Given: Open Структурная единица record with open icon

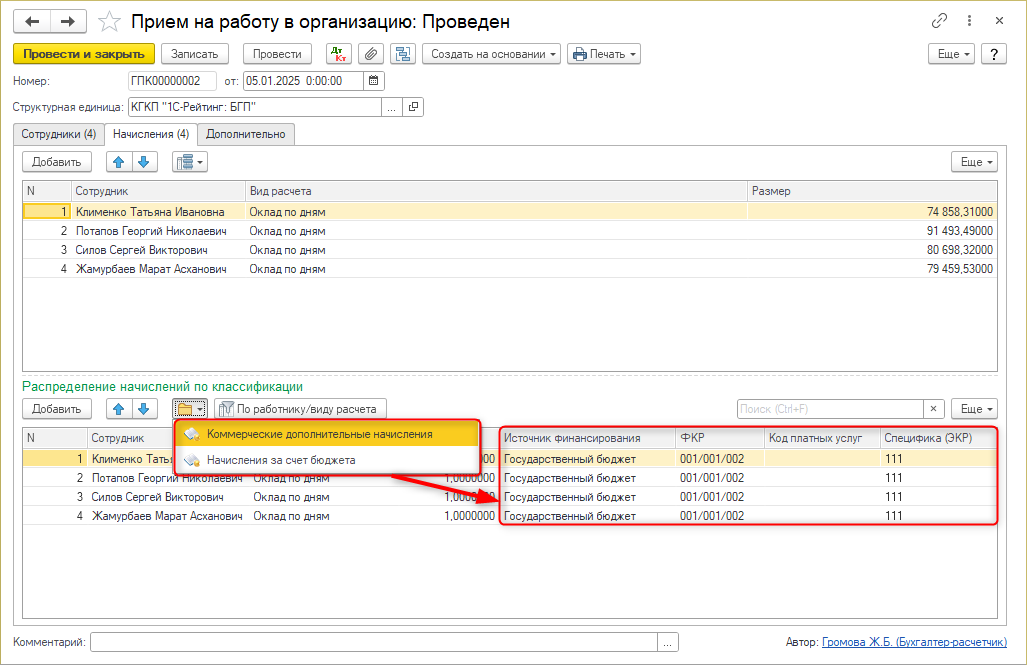Looking at the screenshot, I should pos(413,107).
